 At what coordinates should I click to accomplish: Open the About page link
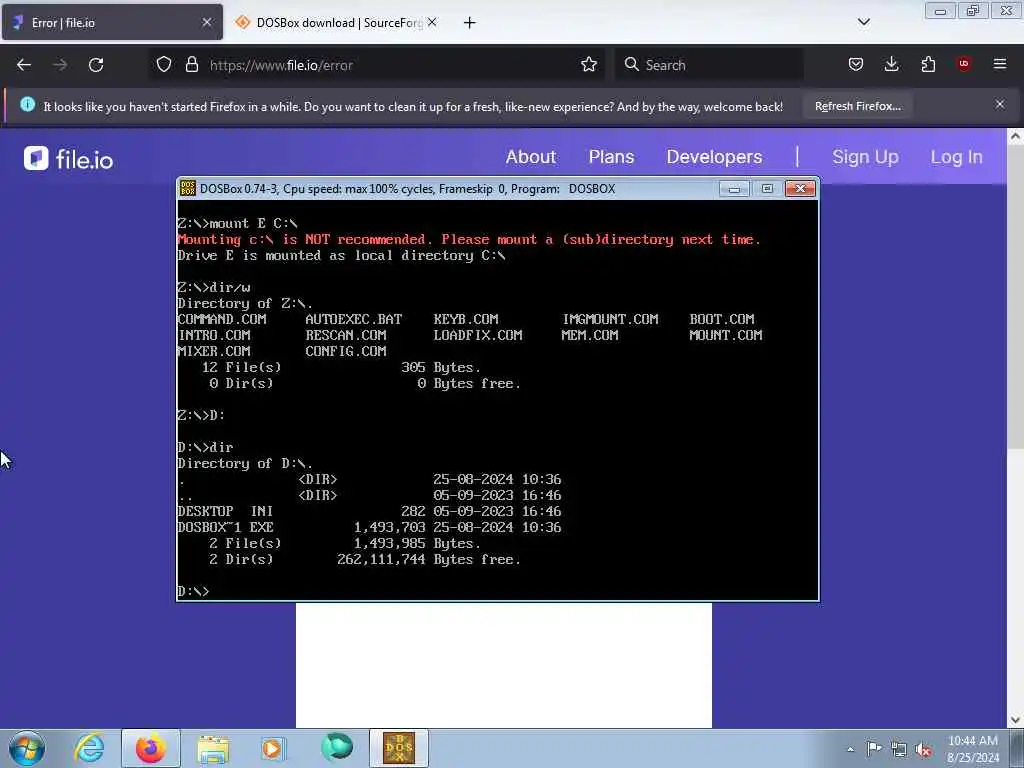pyautogui.click(x=530, y=157)
